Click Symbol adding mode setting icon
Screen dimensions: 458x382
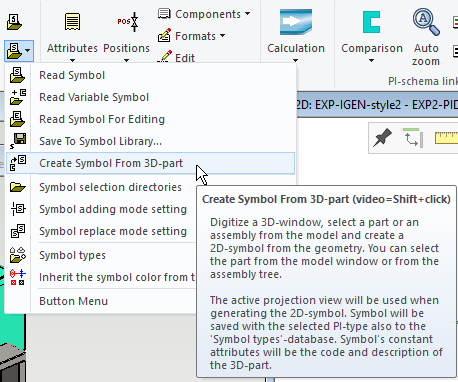tap(18, 209)
